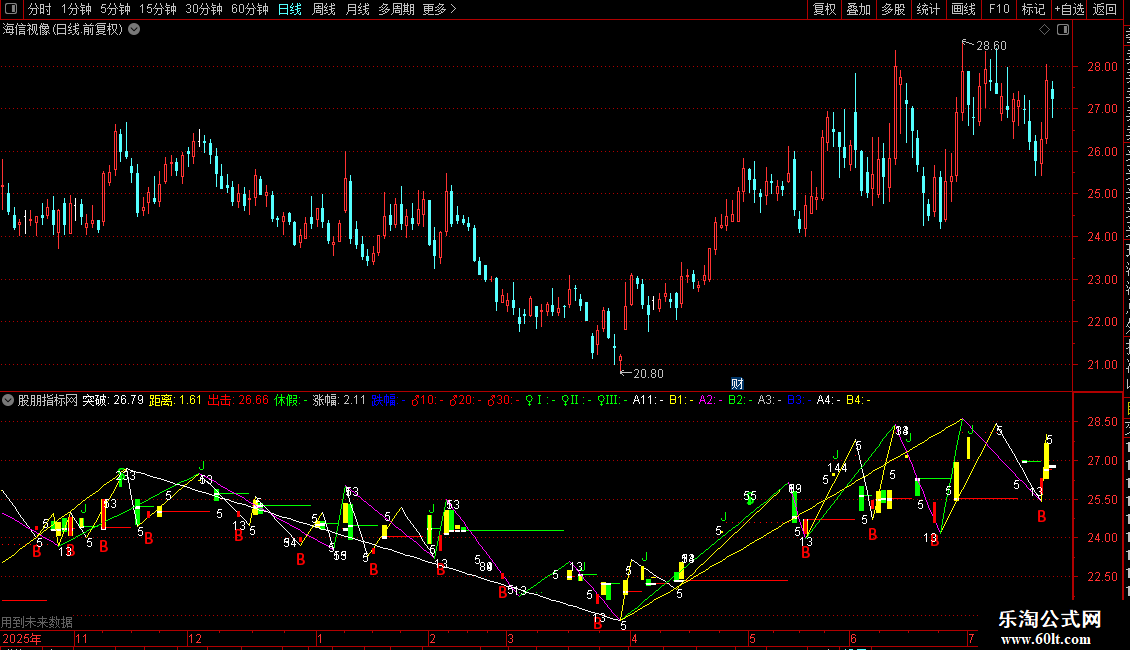Select the 日线 daily period

pyautogui.click(x=290, y=9)
